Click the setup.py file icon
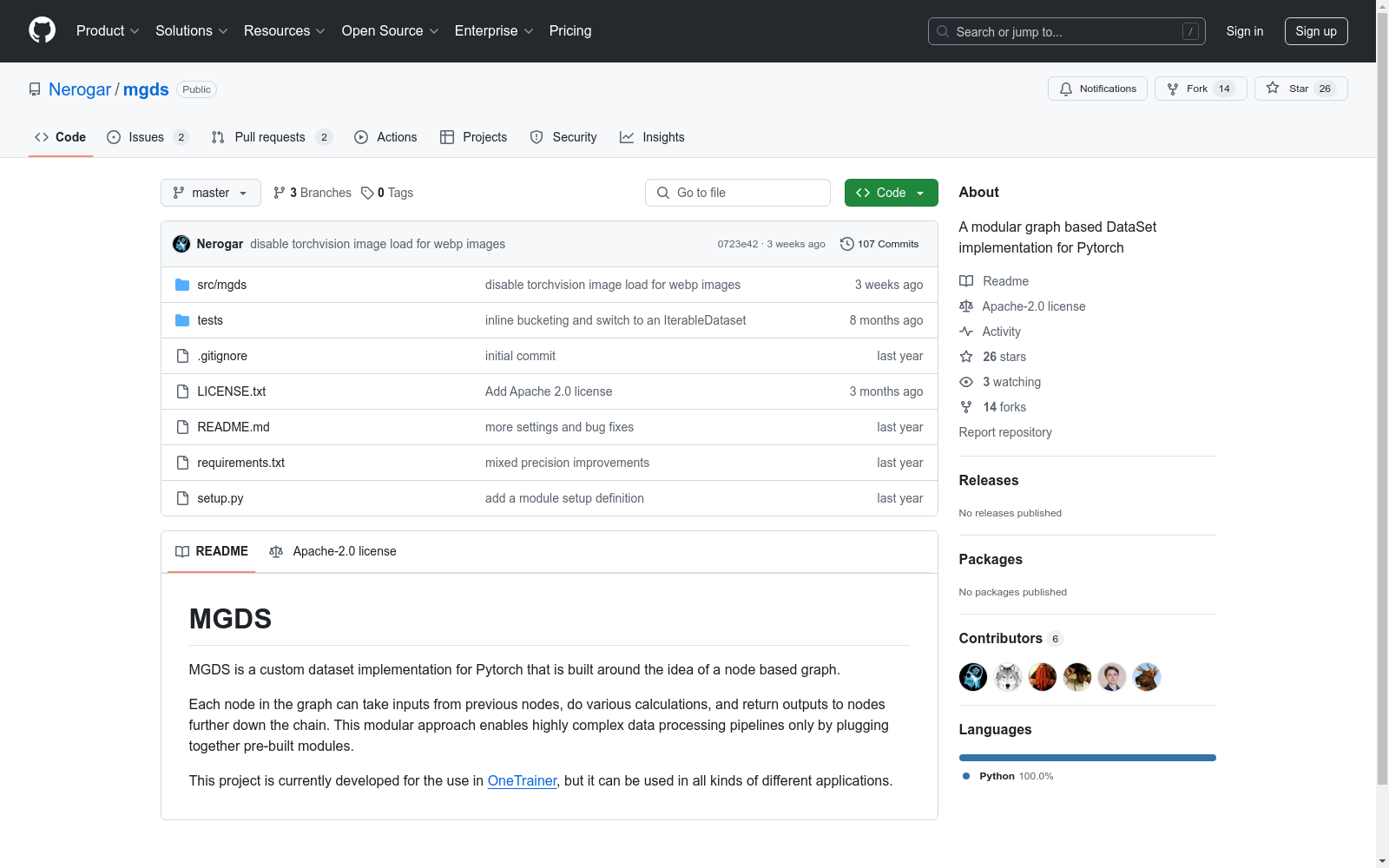 [182, 498]
